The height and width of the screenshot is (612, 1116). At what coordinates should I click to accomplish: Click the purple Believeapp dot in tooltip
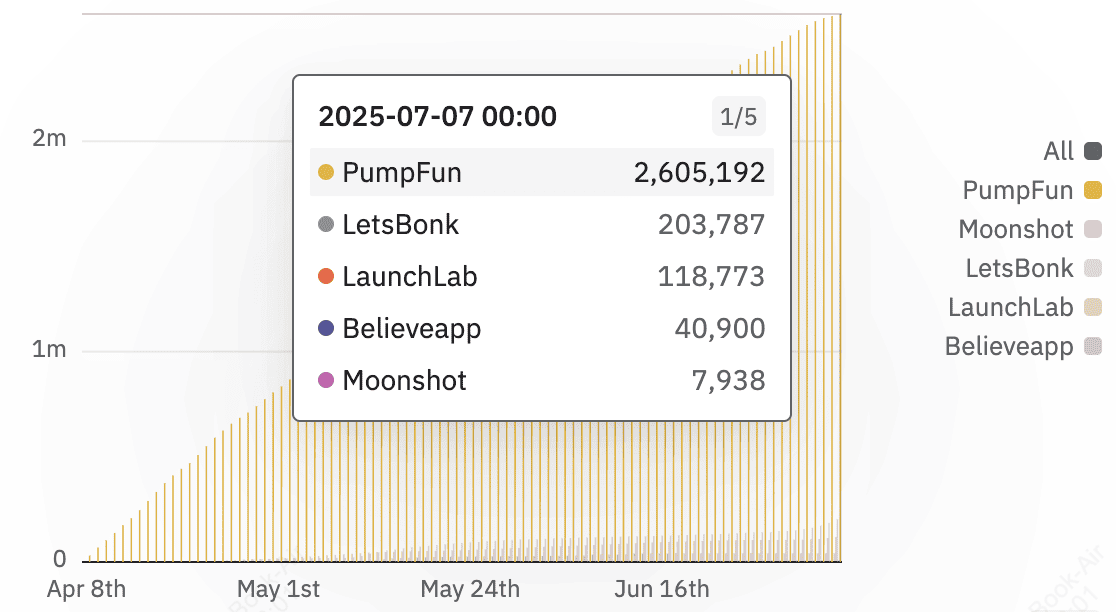point(326,328)
